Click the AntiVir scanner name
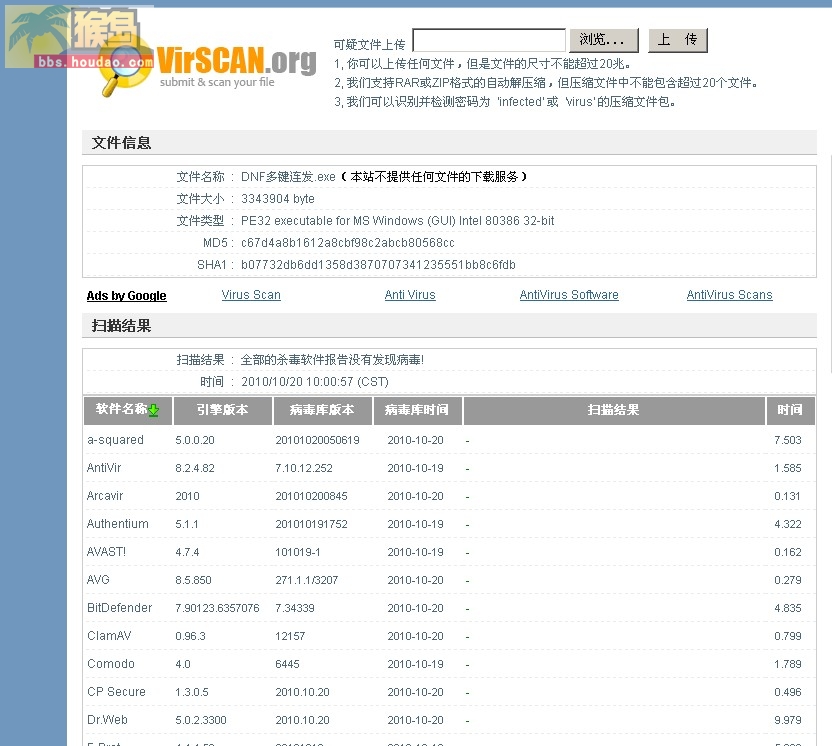This screenshot has height=746, width=832. tap(104, 468)
